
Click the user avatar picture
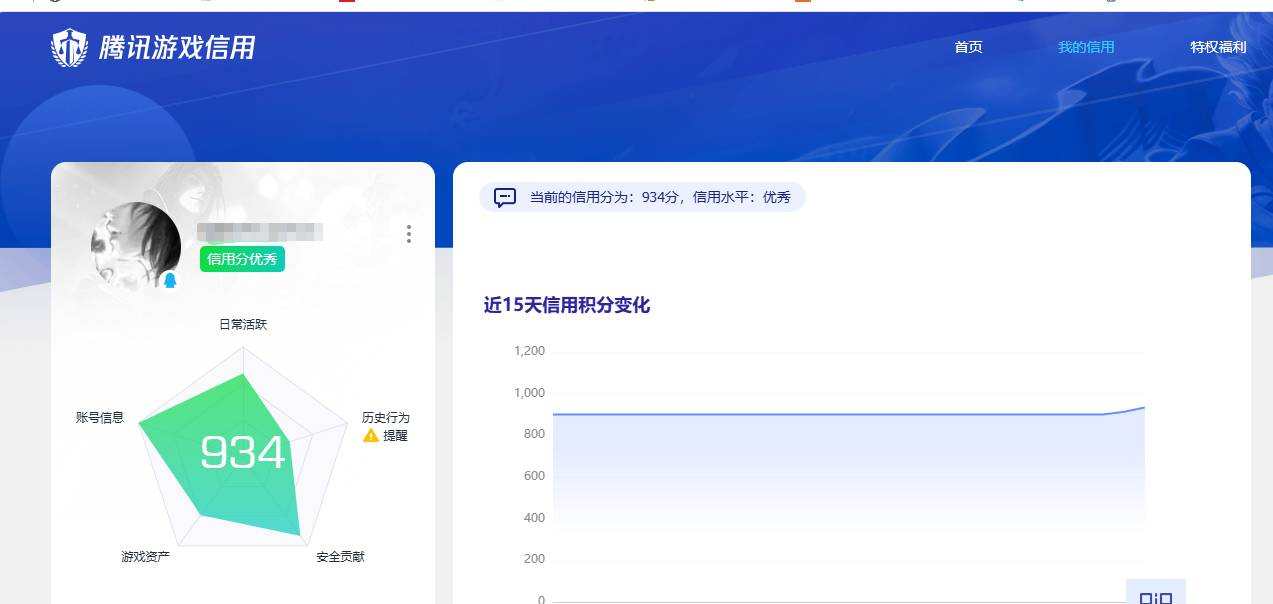click(x=136, y=247)
